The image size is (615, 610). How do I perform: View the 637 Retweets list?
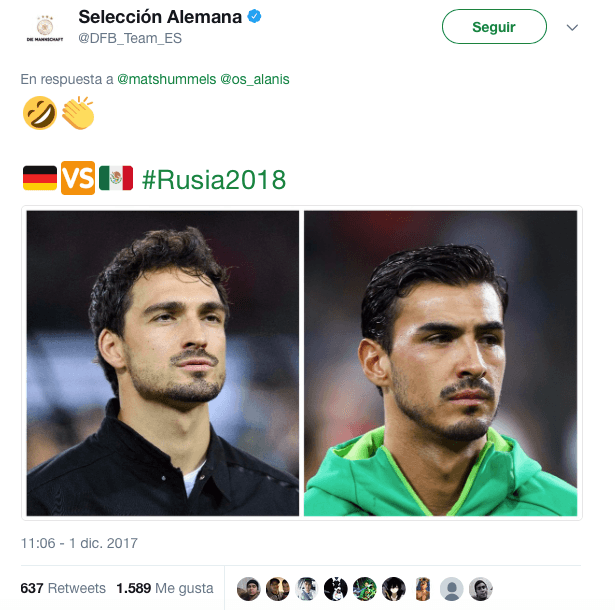click(x=63, y=588)
